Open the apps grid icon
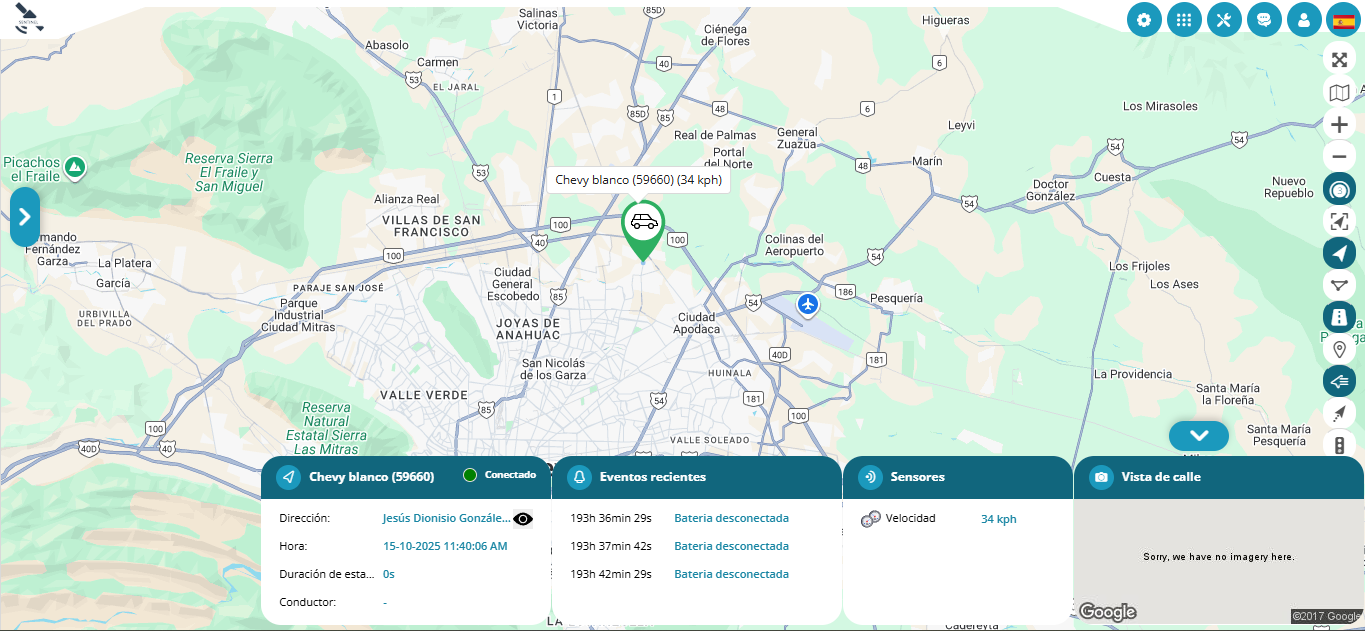The width and height of the screenshot is (1365, 631). click(x=1184, y=19)
